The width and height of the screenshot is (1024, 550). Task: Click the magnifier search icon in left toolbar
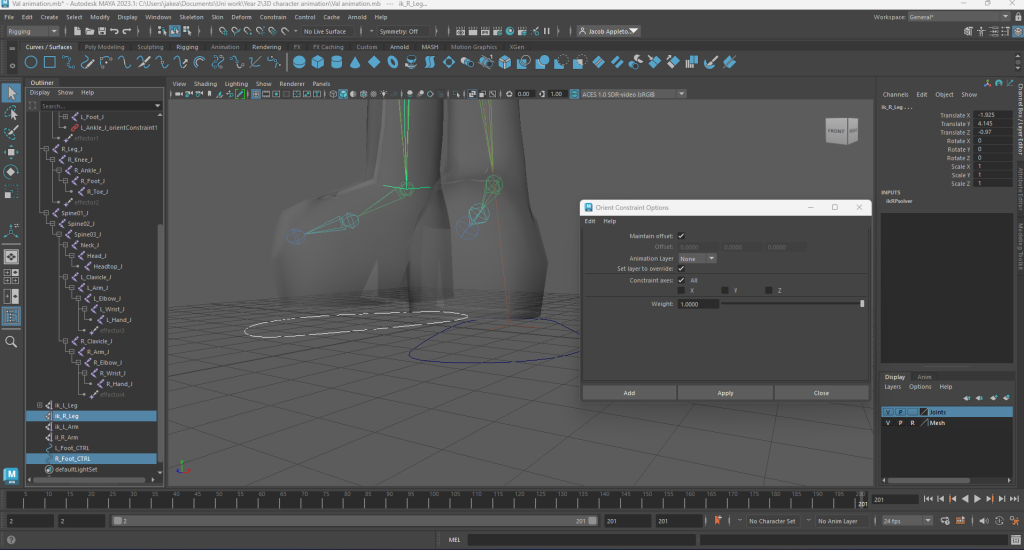[11, 342]
